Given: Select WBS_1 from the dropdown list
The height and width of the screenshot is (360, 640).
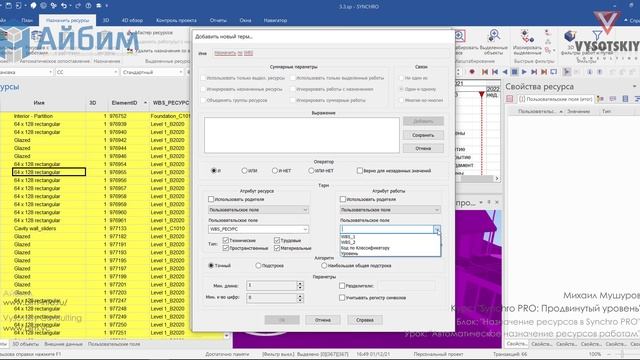Looking at the screenshot, I should (390, 237).
